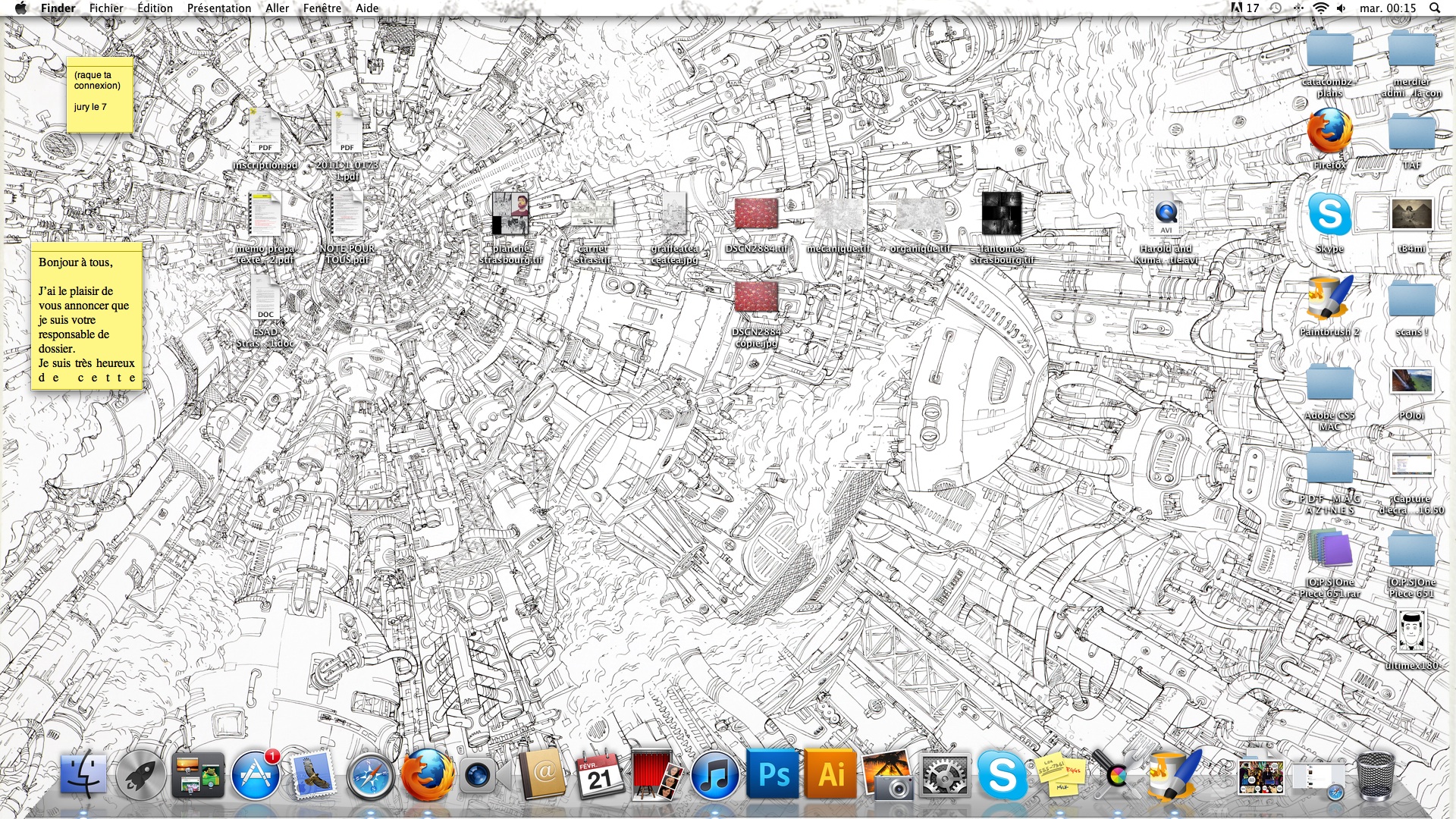The height and width of the screenshot is (819, 1456).
Task: Open the Aide menu
Action: (x=367, y=8)
